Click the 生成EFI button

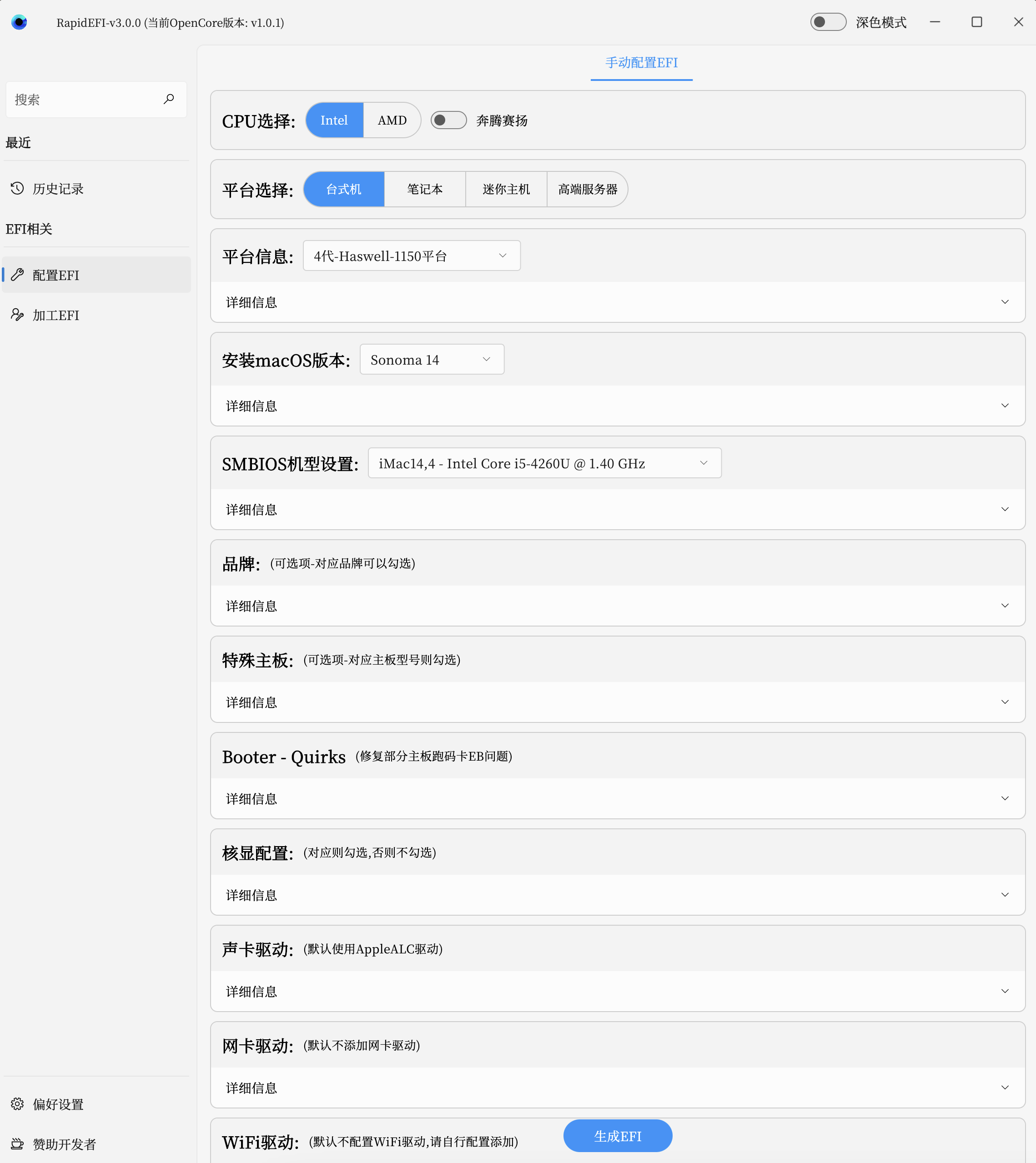[618, 1136]
